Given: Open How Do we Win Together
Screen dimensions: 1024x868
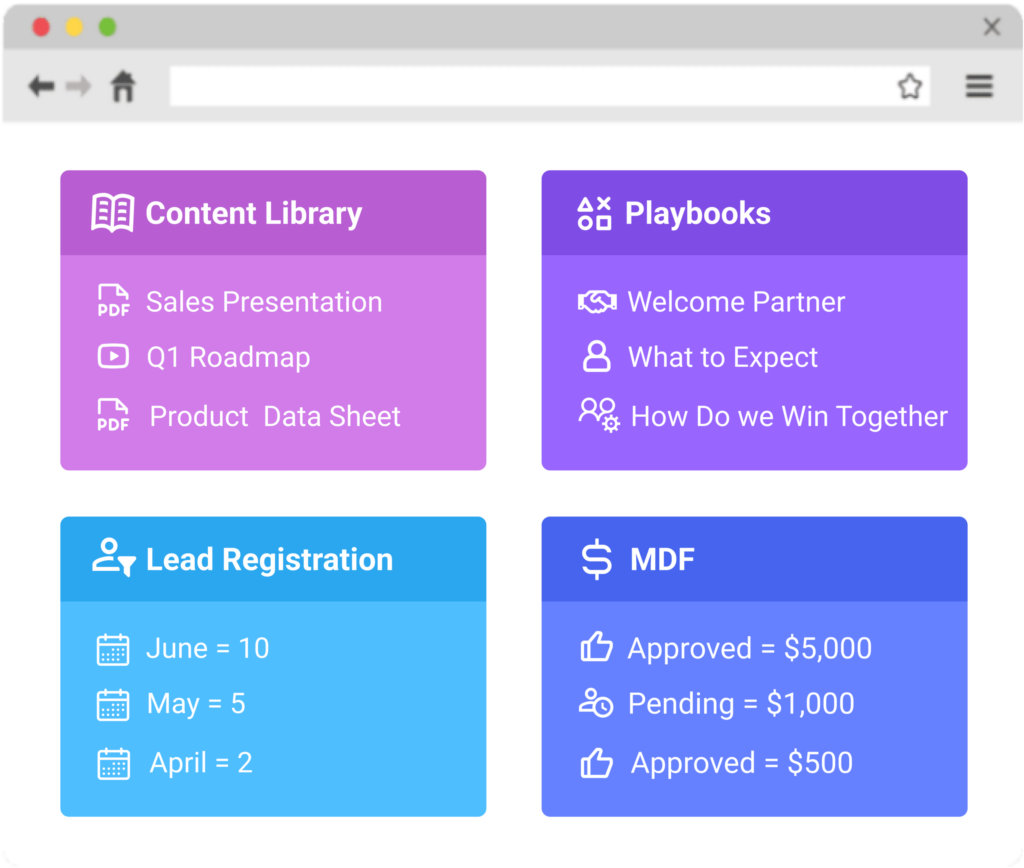Looking at the screenshot, I should click(789, 416).
